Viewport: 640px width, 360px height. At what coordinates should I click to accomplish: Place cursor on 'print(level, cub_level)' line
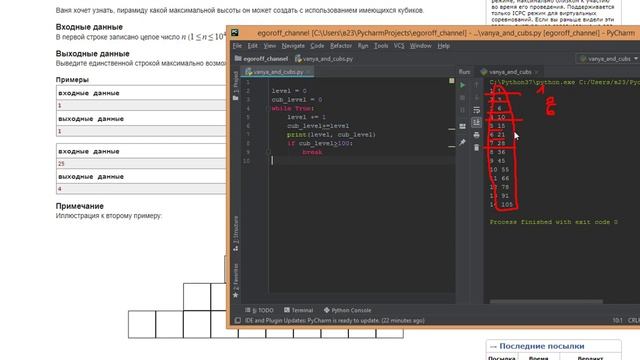[x=331, y=135]
